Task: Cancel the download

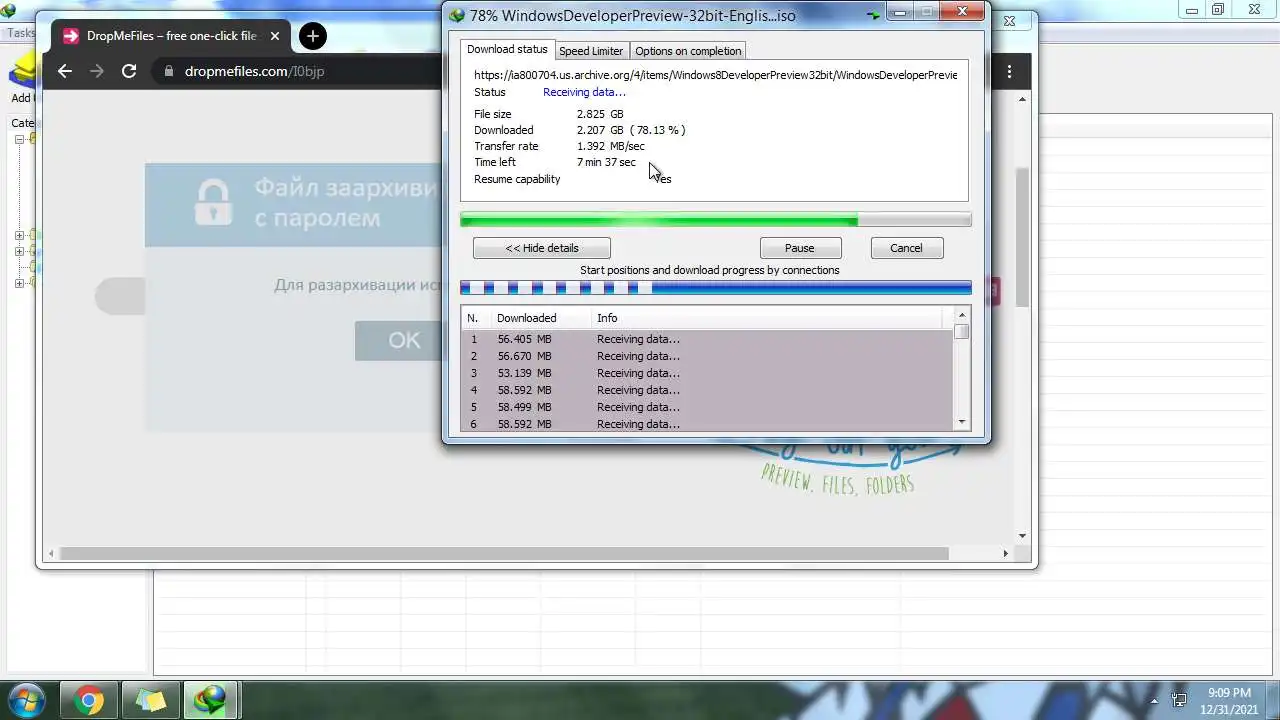Action: click(906, 248)
